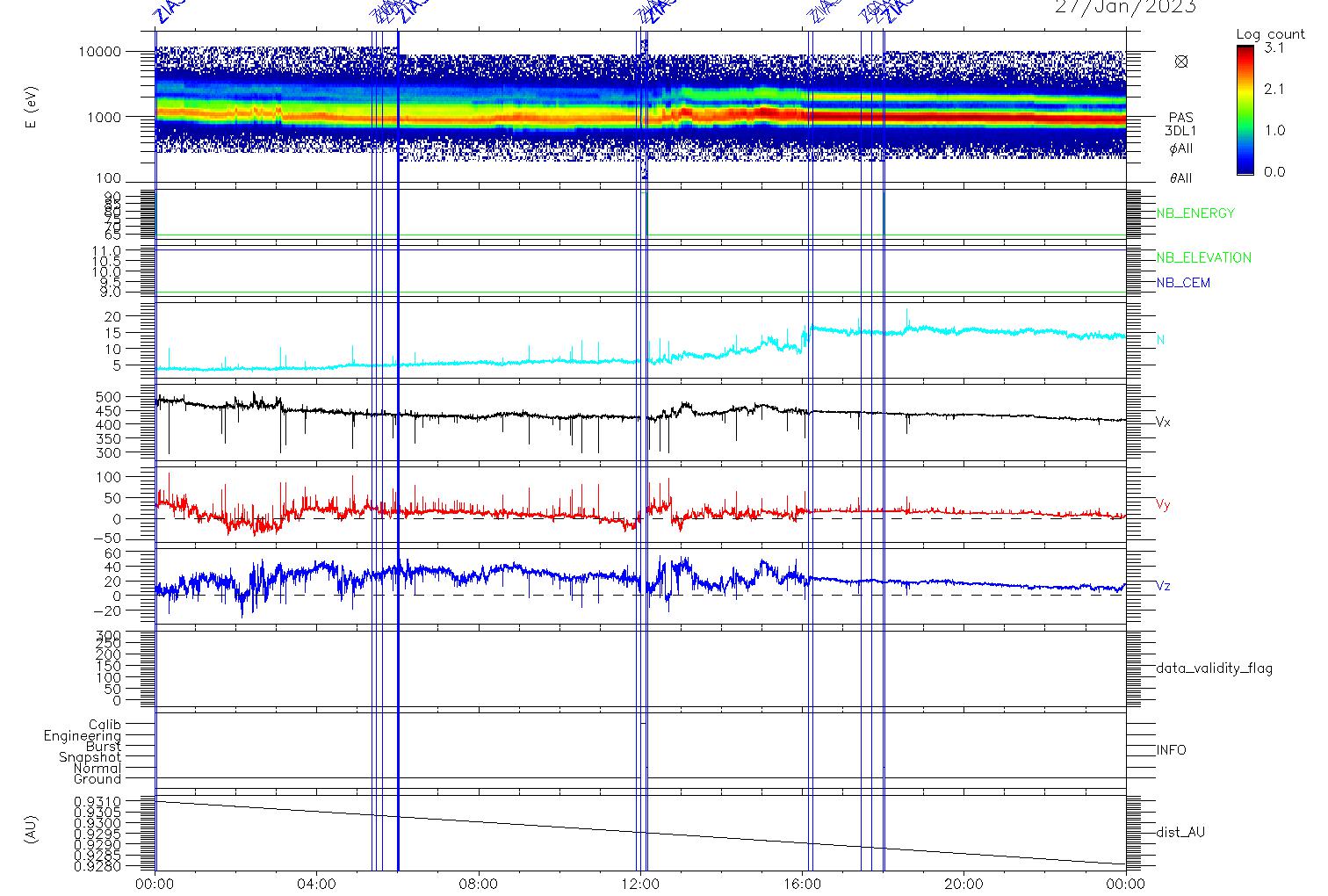Screen dimensions: 1328x896
Task: Click the data_validity_flag label
Action: coord(1214,668)
